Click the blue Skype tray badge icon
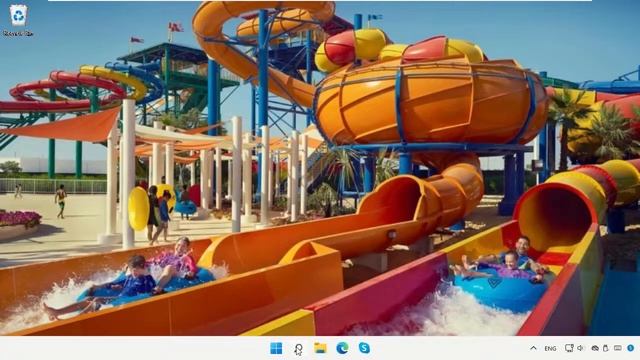 pos(630,348)
